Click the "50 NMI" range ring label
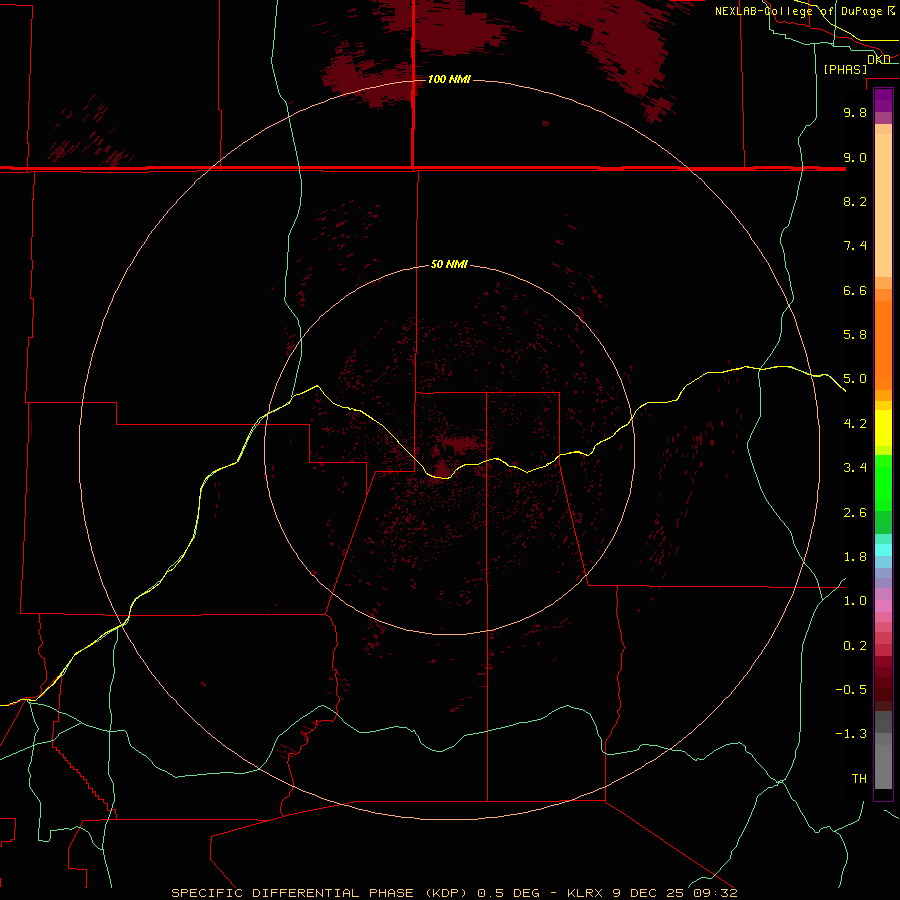 click(x=449, y=265)
